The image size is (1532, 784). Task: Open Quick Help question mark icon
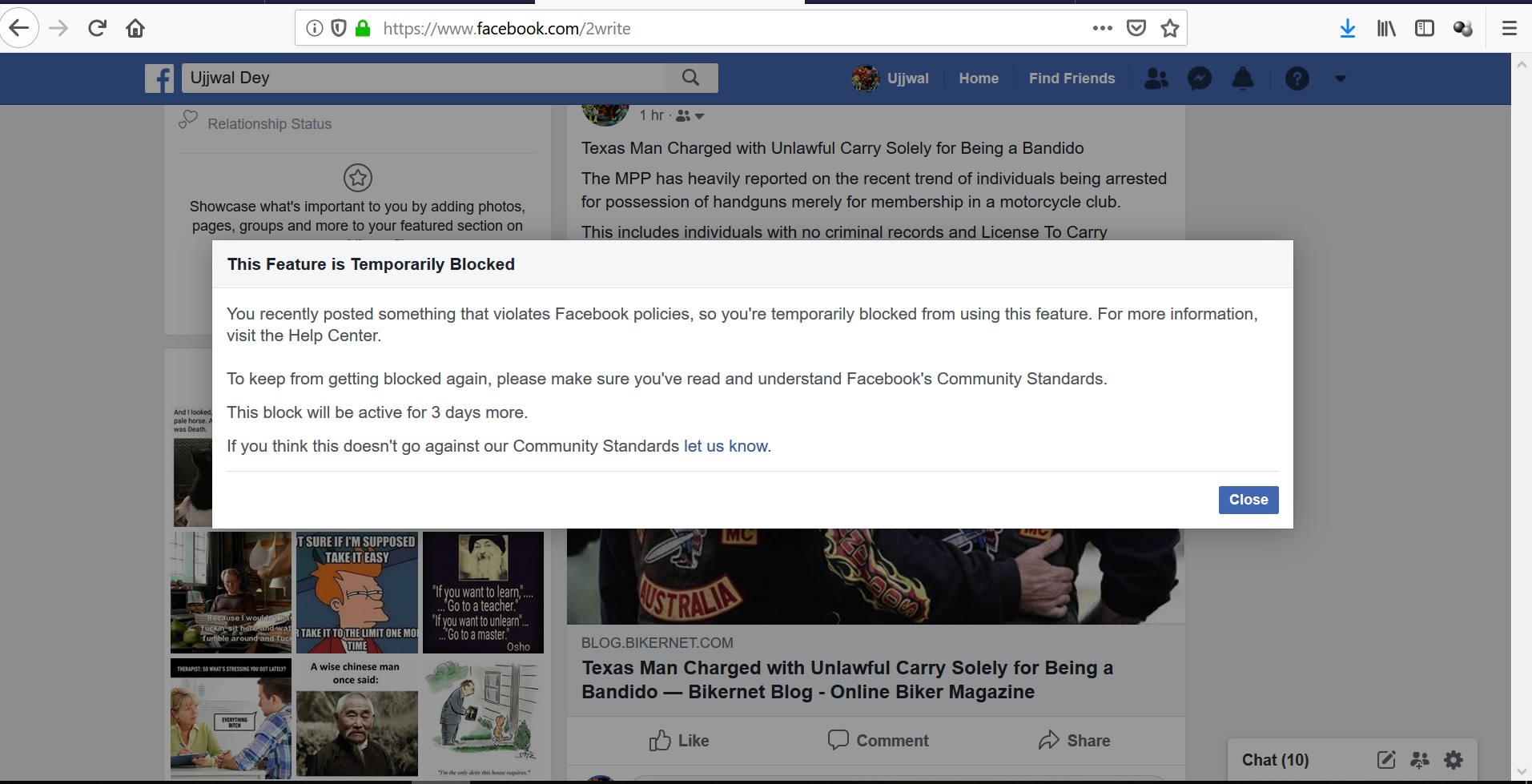pos(1297,78)
